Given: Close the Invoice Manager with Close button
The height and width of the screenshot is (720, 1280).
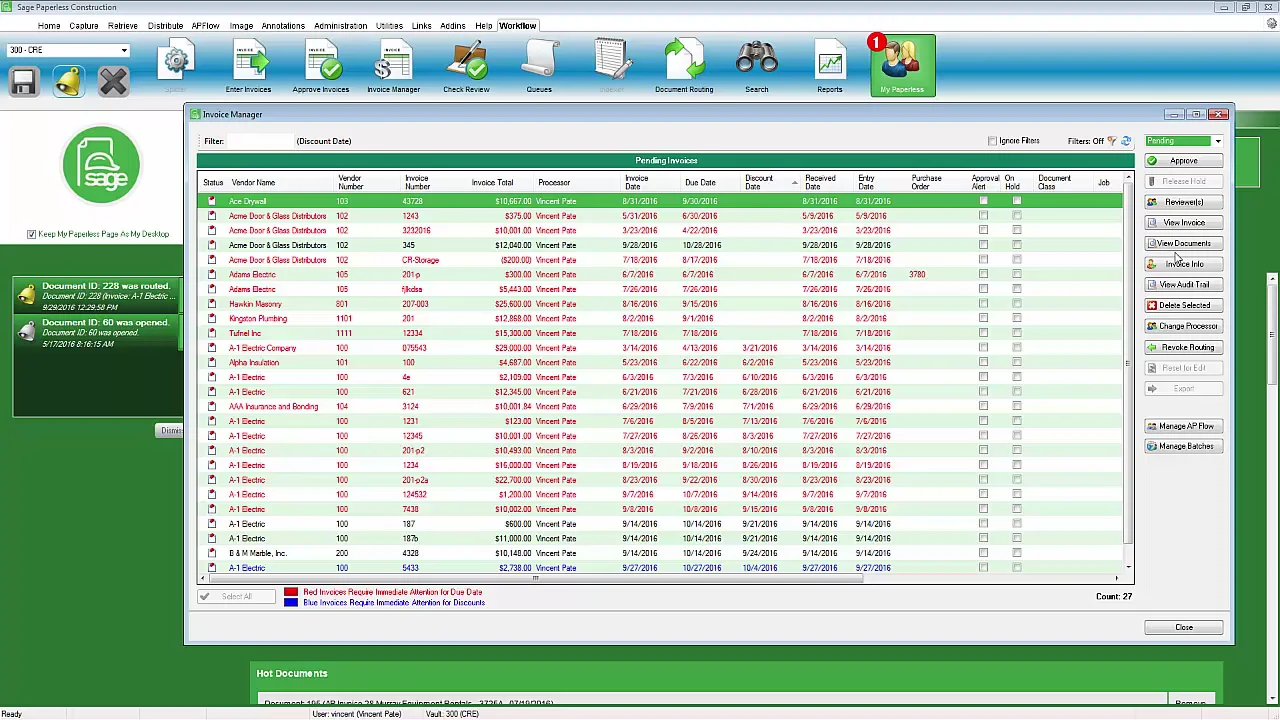Looking at the screenshot, I should [x=1184, y=627].
